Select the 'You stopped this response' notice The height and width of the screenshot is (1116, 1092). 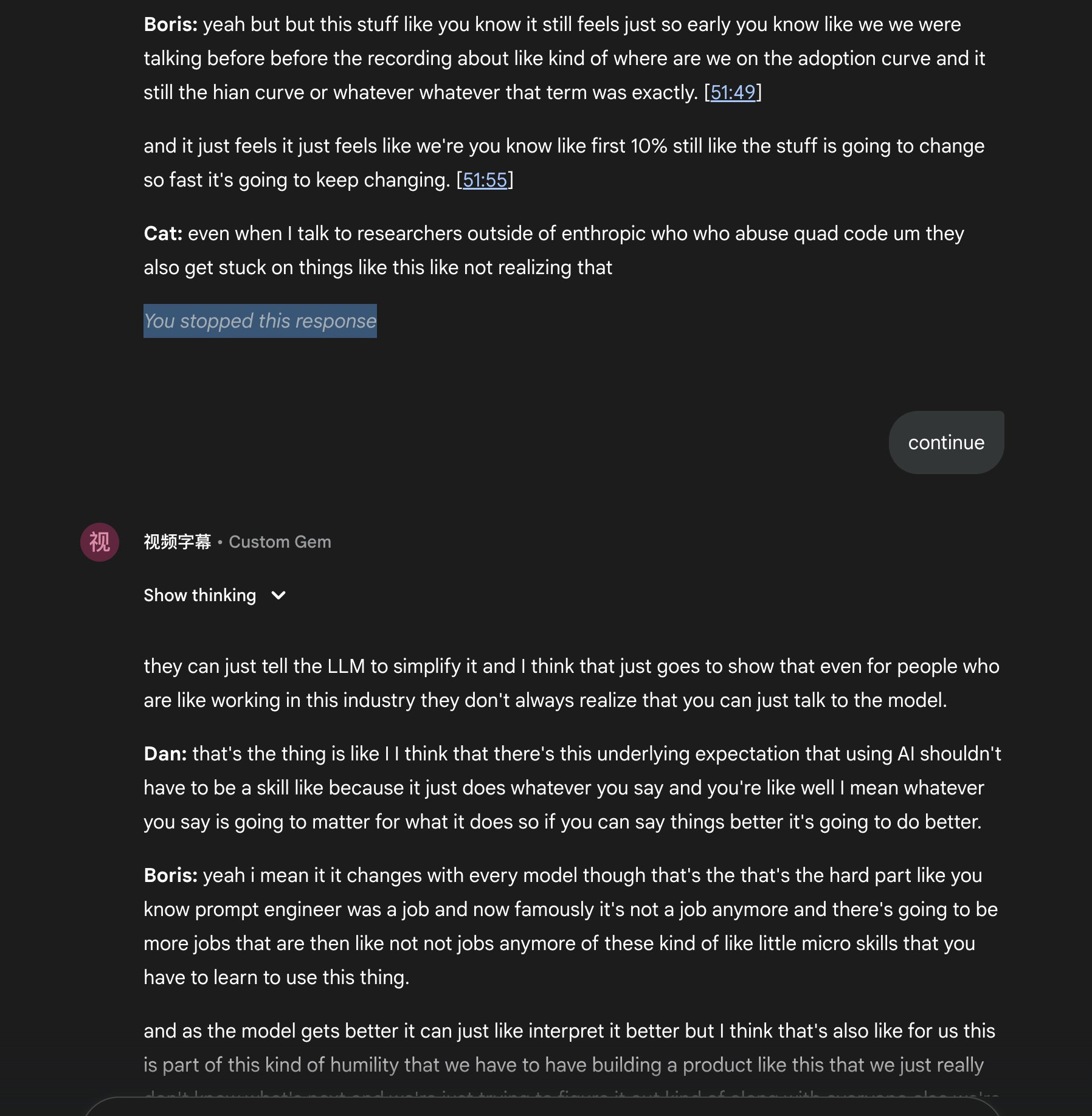[260, 321]
